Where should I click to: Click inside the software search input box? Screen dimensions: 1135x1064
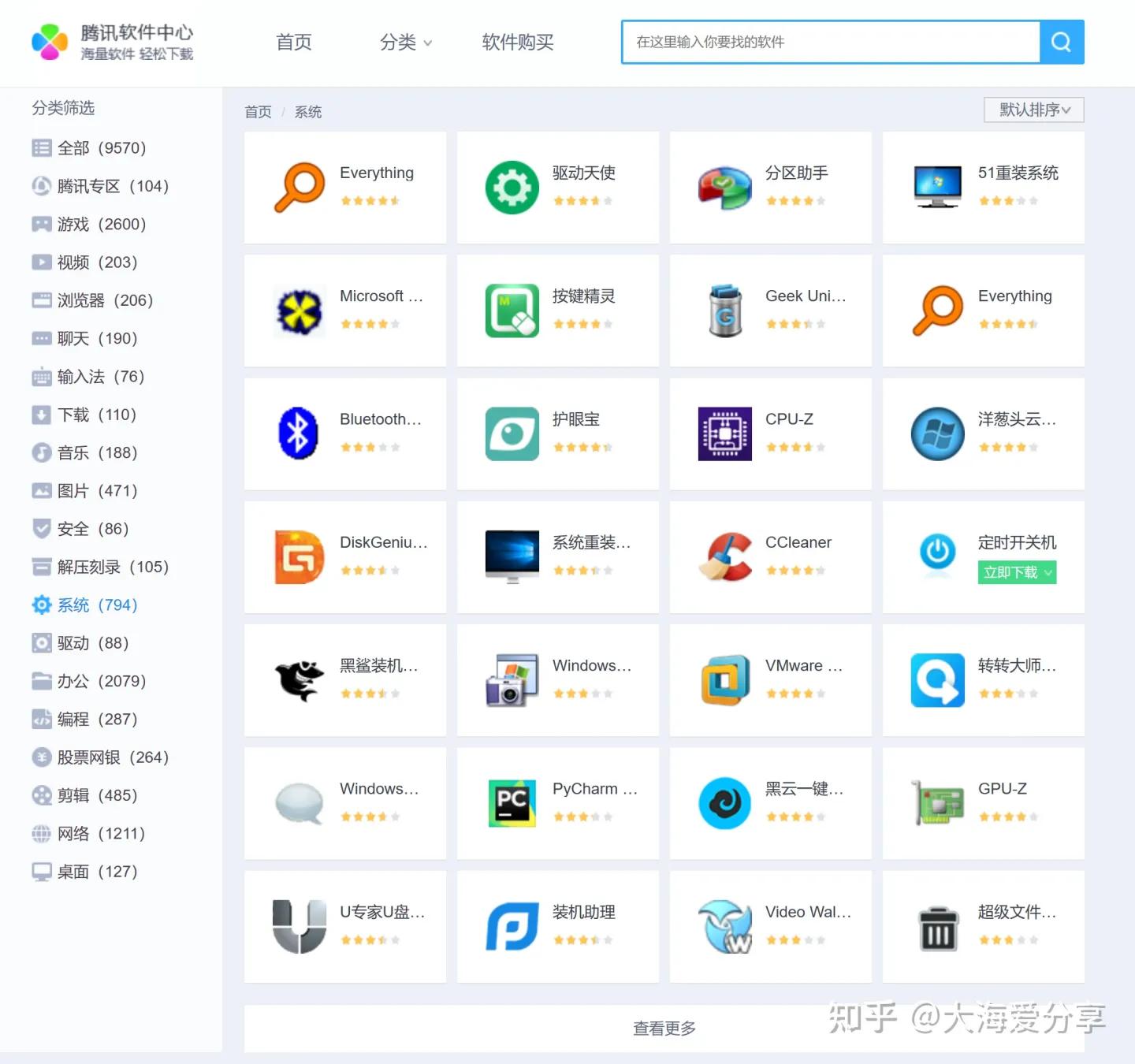pyautogui.click(x=828, y=42)
